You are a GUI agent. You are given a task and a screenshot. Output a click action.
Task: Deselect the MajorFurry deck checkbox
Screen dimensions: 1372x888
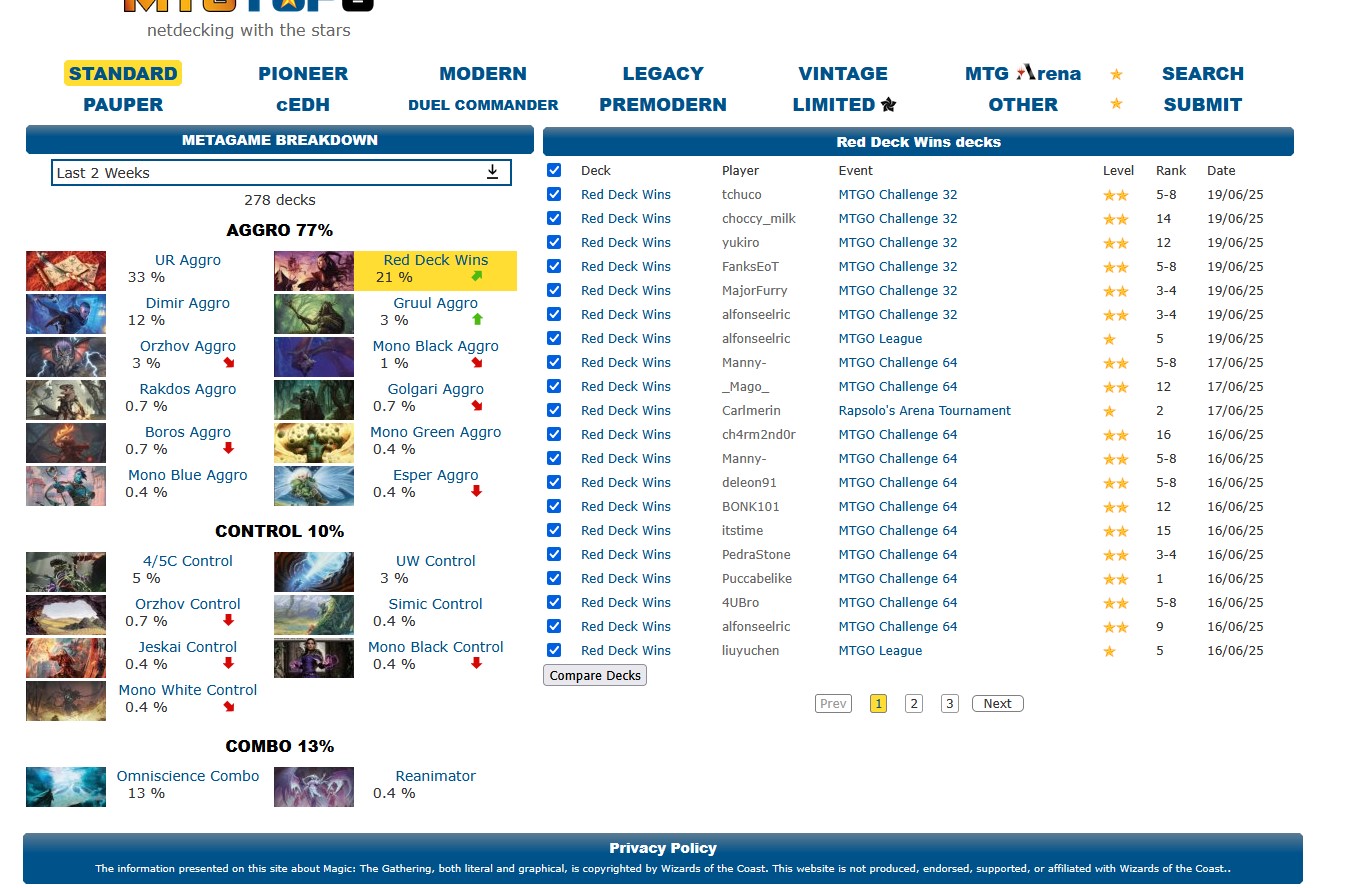[x=554, y=290]
